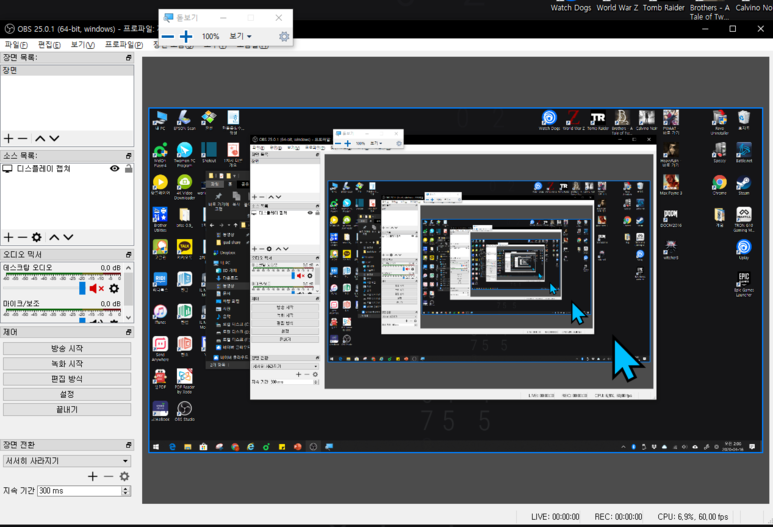The width and height of the screenshot is (773, 527).
Task: Click LIVE: 00:00:00 in status bar
Action: (555, 517)
